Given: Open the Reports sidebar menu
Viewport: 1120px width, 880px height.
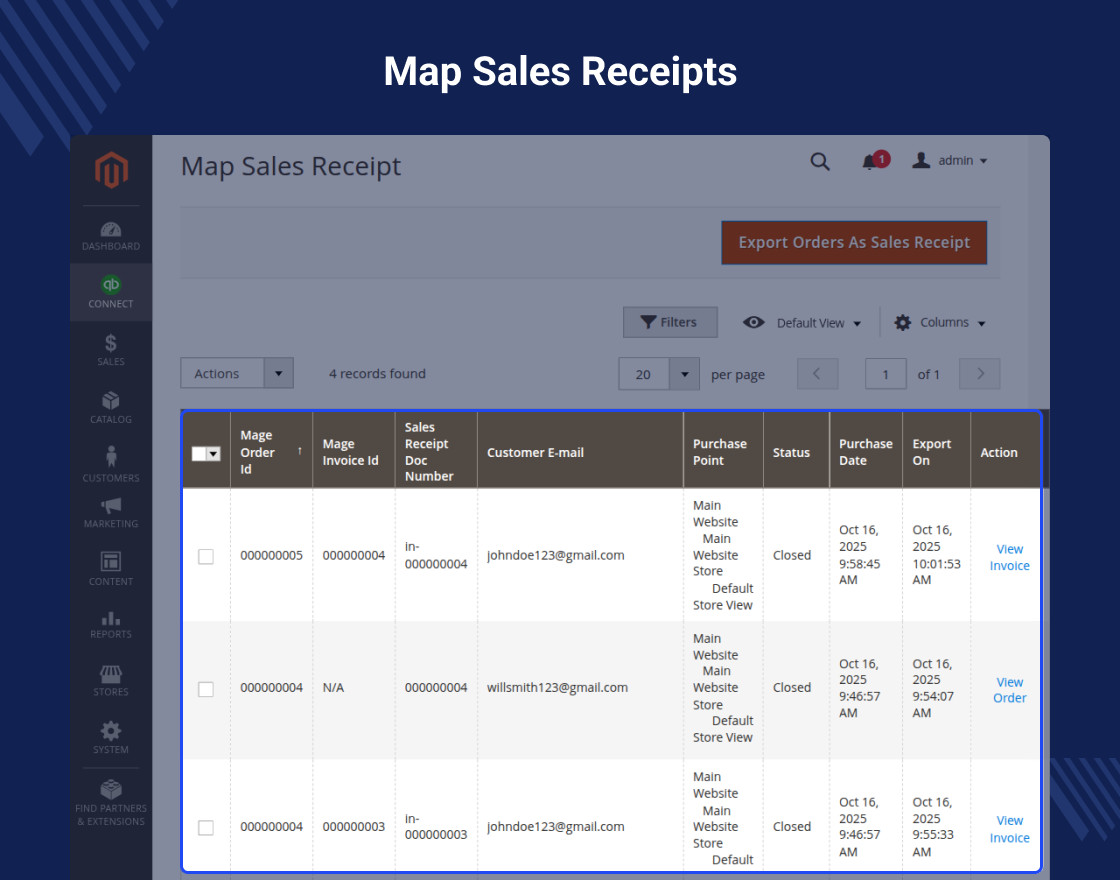Looking at the screenshot, I should click(x=111, y=624).
